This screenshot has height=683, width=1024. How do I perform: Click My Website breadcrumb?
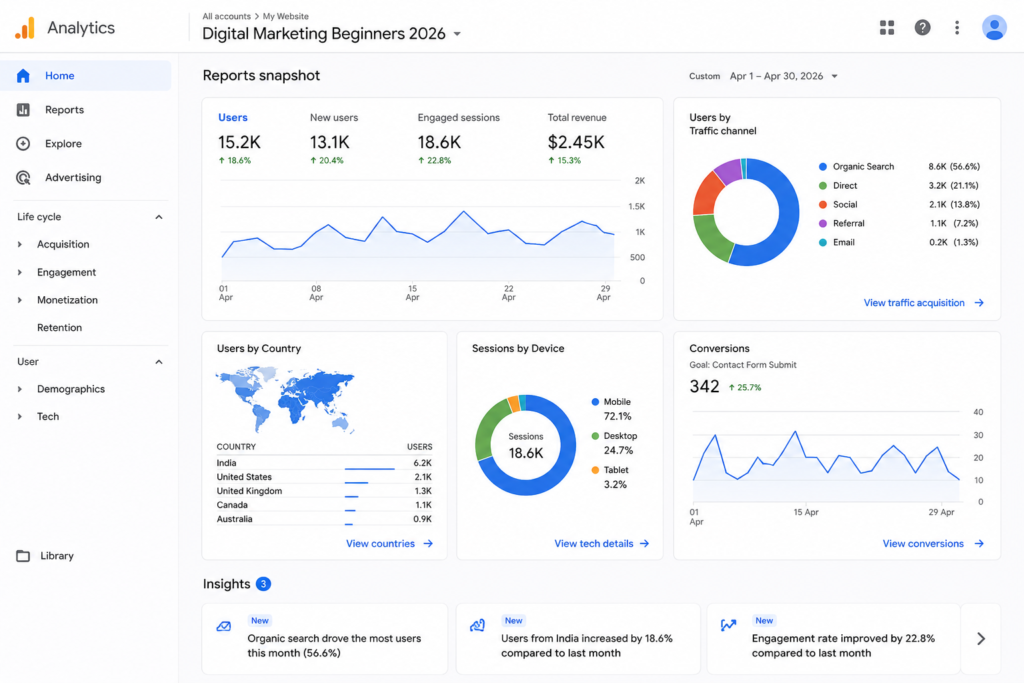click(285, 16)
